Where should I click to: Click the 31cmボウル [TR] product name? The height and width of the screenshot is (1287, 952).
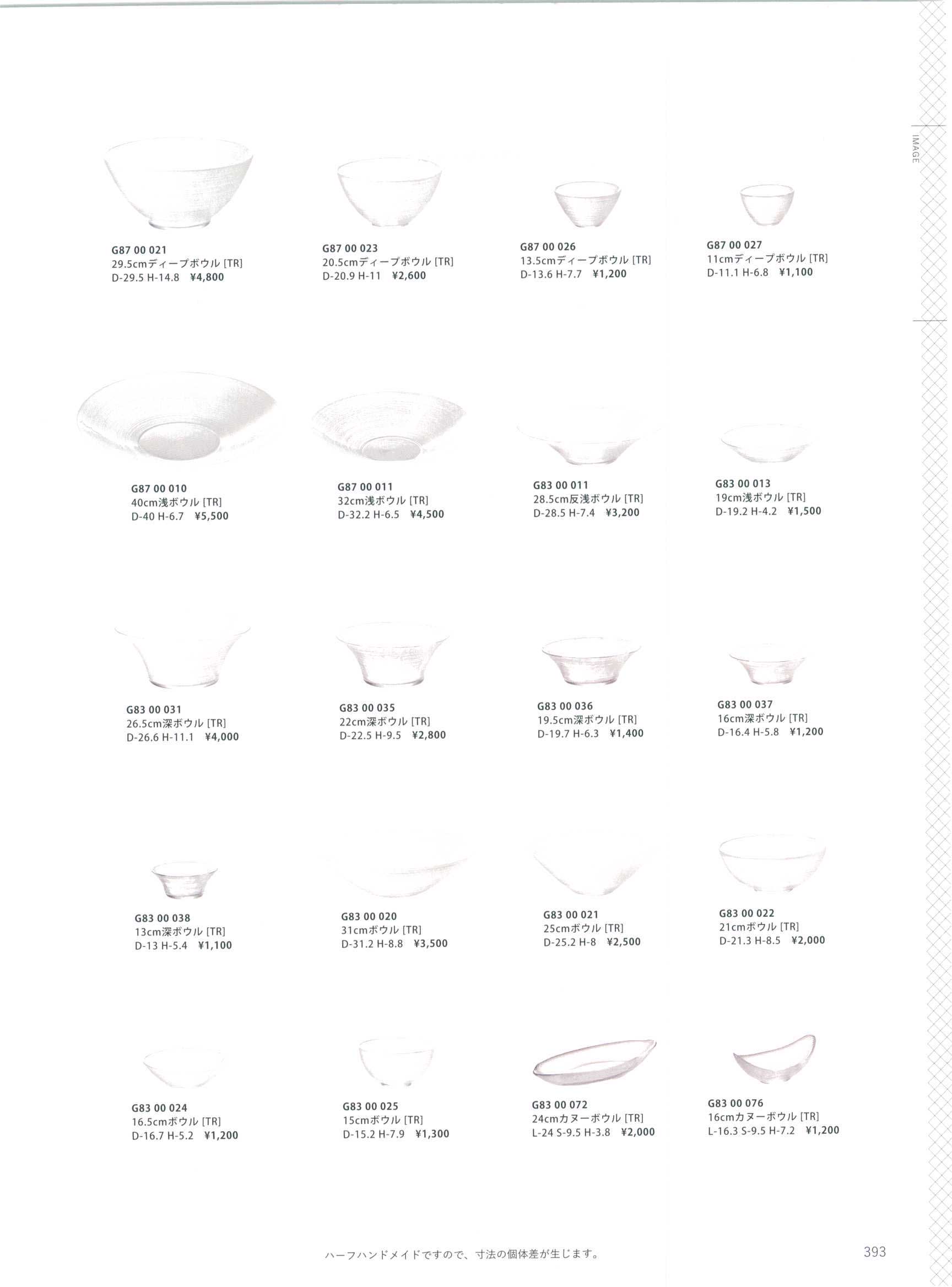(x=381, y=929)
